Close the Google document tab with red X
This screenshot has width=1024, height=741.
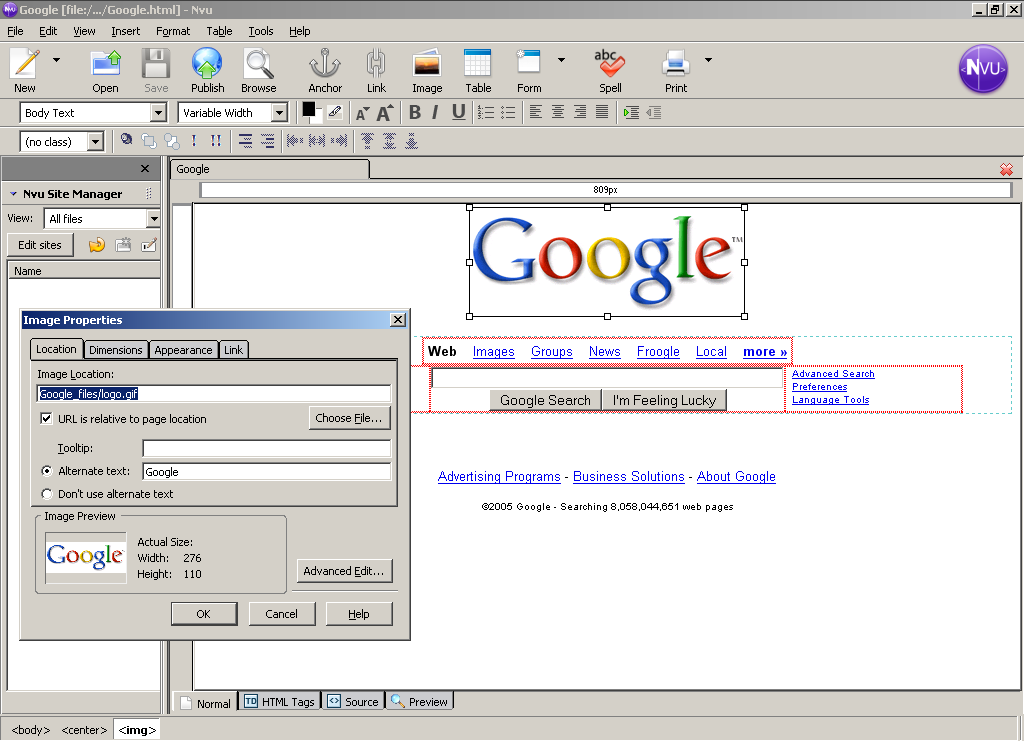pyautogui.click(x=1006, y=170)
